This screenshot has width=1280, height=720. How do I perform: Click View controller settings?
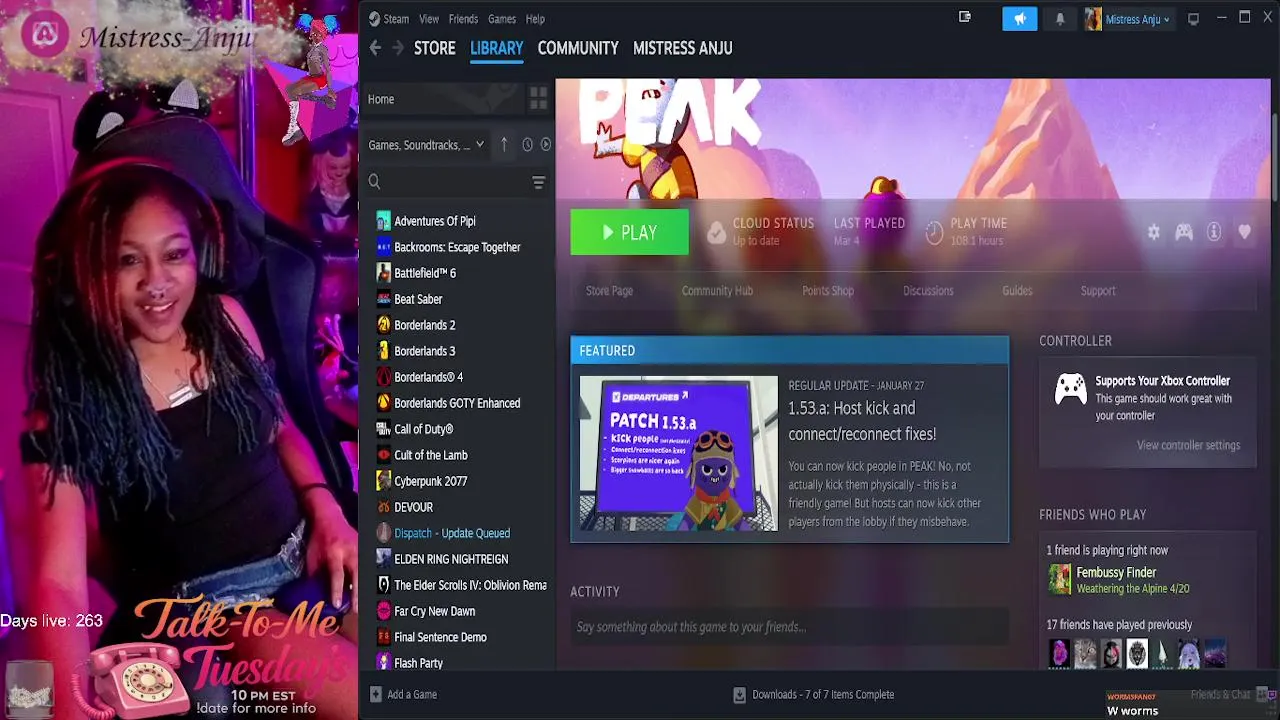pyautogui.click(x=1188, y=445)
